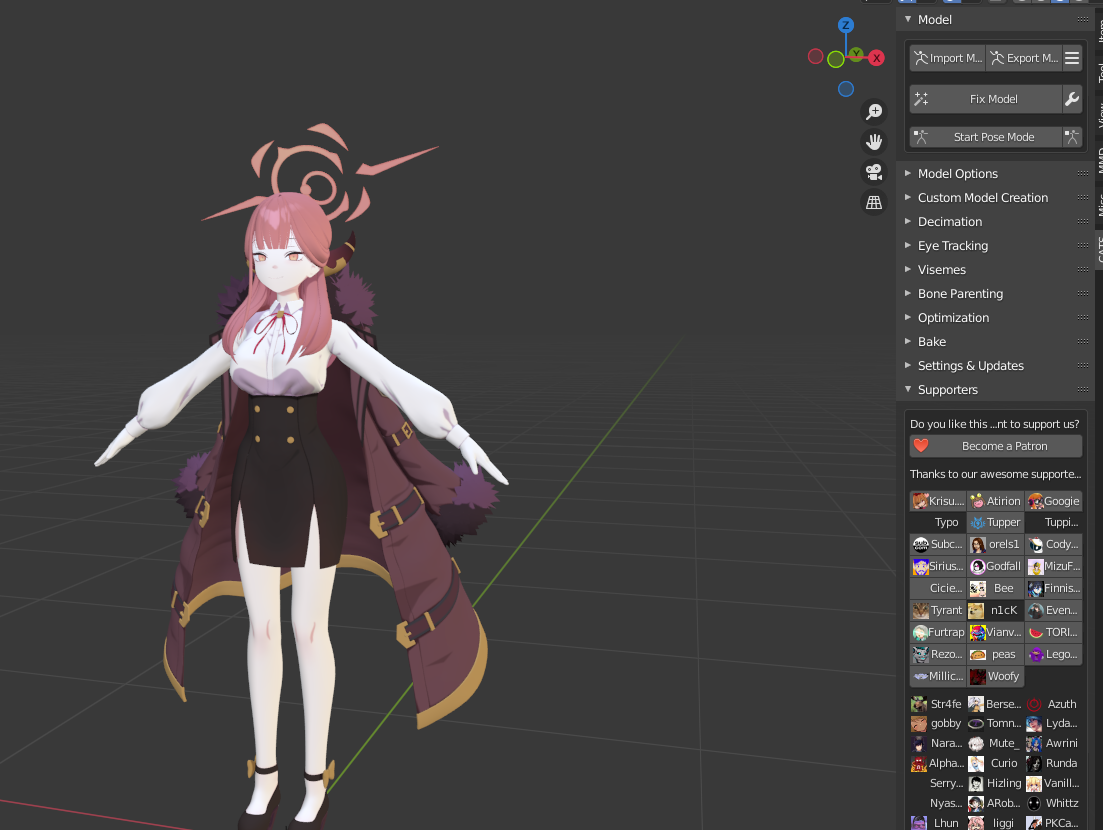Open the View sidebar tab
This screenshot has height=830, width=1103.
(1099, 115)
